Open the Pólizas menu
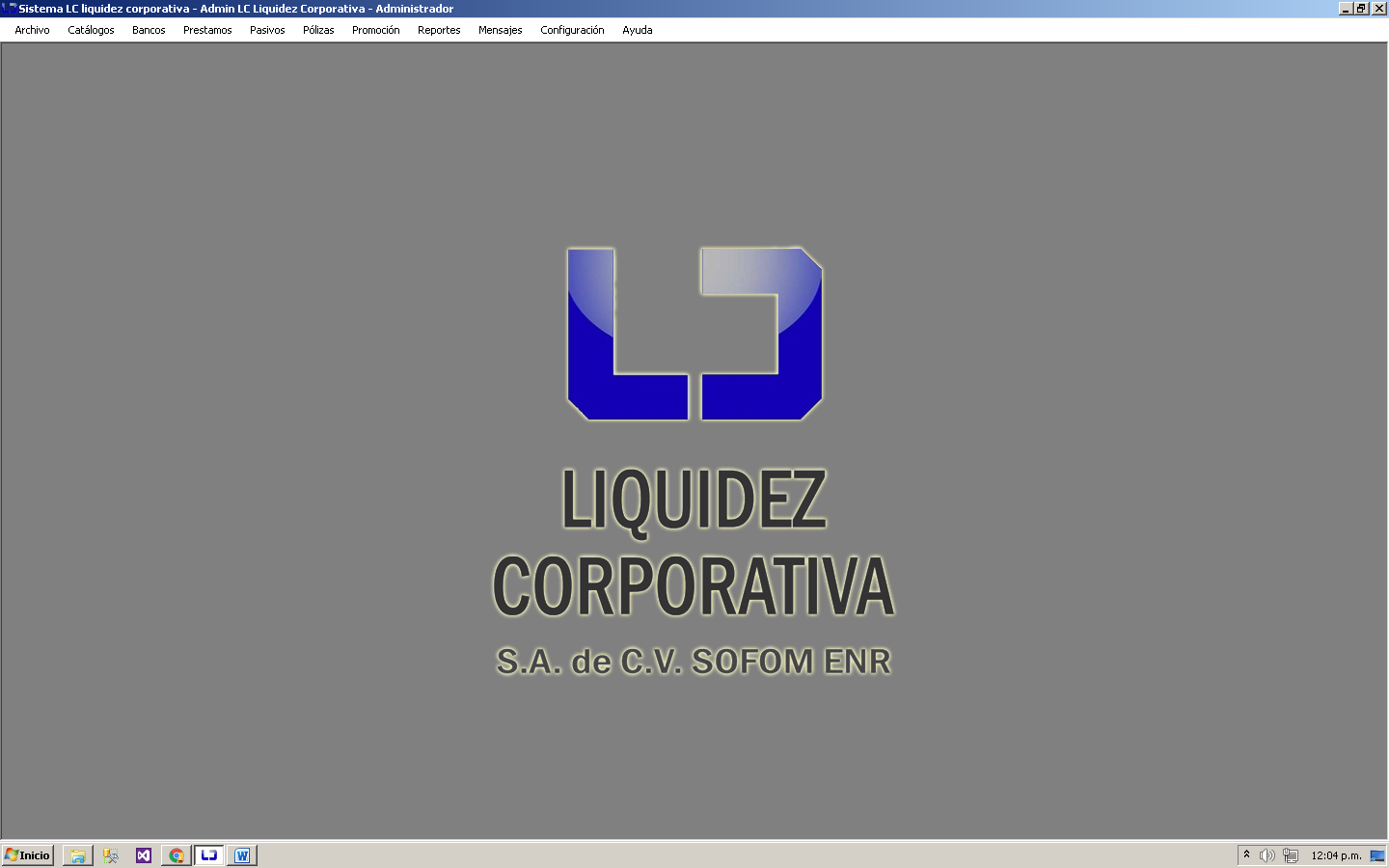1389x868 pixels. pos(318,30)
